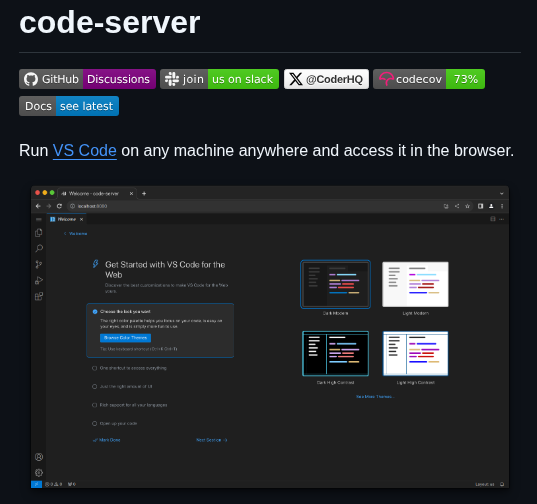The image size is (537, 504).
Task: Open the browser three-dot menu
Action: pos(502,206)
